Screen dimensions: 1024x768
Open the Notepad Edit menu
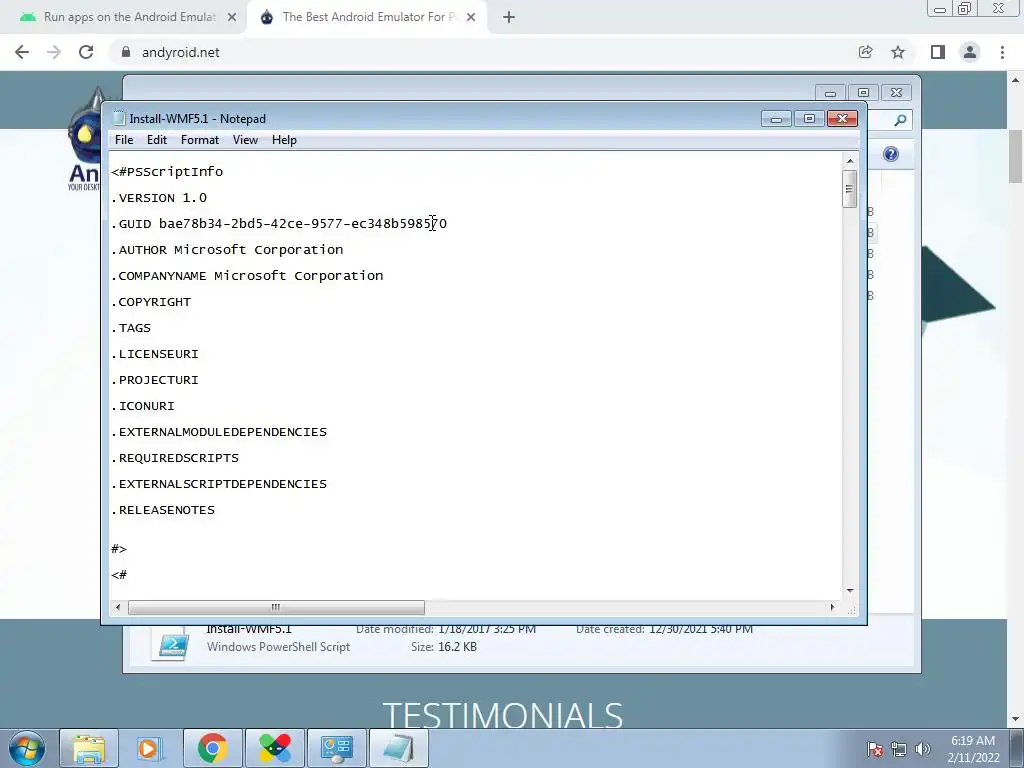click(157, 140)
